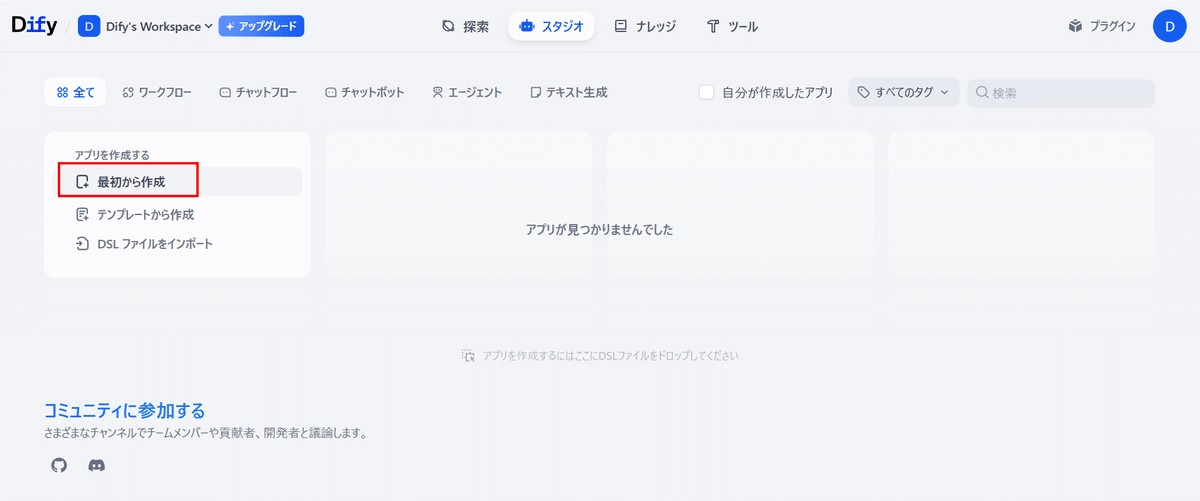The image size is (1200, 501).
Task: Click the chatflow filter icon
Action: click(x=225, y=92)
